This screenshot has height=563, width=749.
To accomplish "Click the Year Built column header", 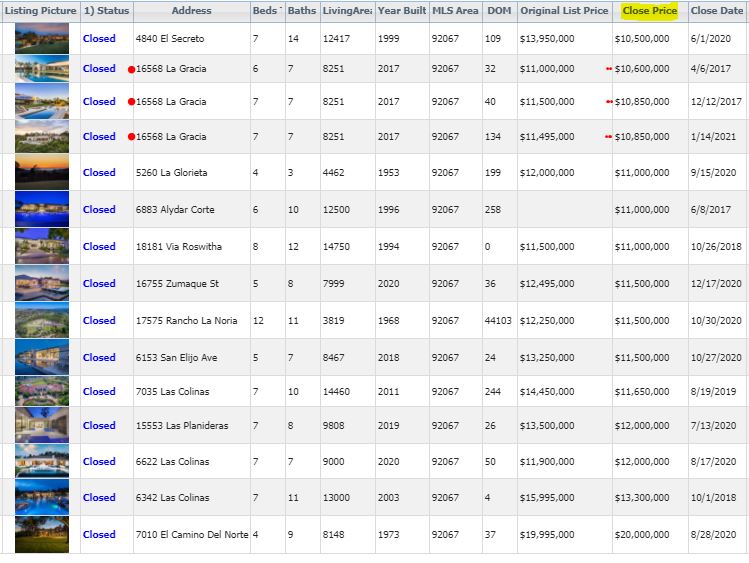I will [402, 11].
